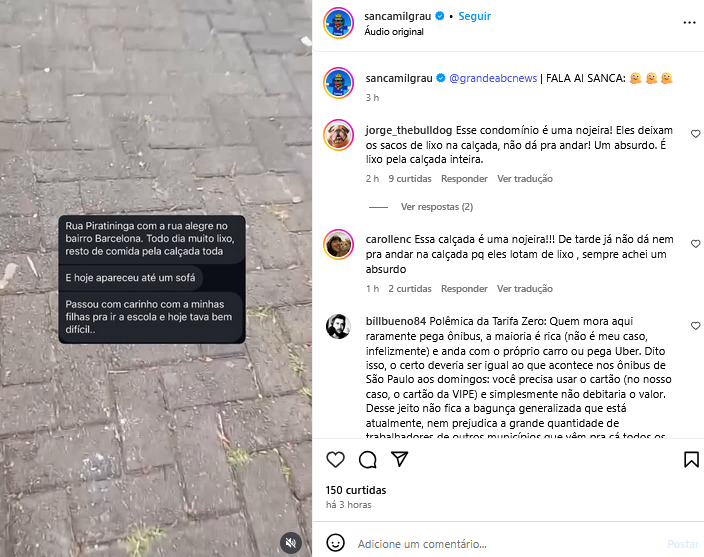This screenshot has width=704, height=557.
Task: Share post via paper plane icon
Action: pos(400,459)
